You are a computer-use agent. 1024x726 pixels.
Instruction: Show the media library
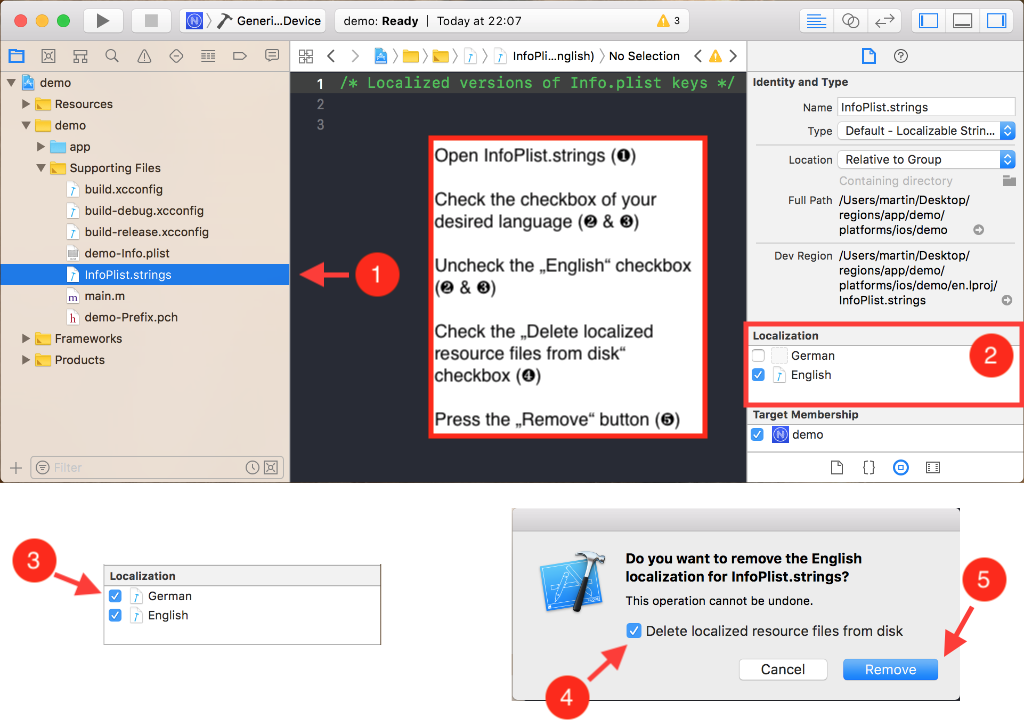click(x=933, y=467)
